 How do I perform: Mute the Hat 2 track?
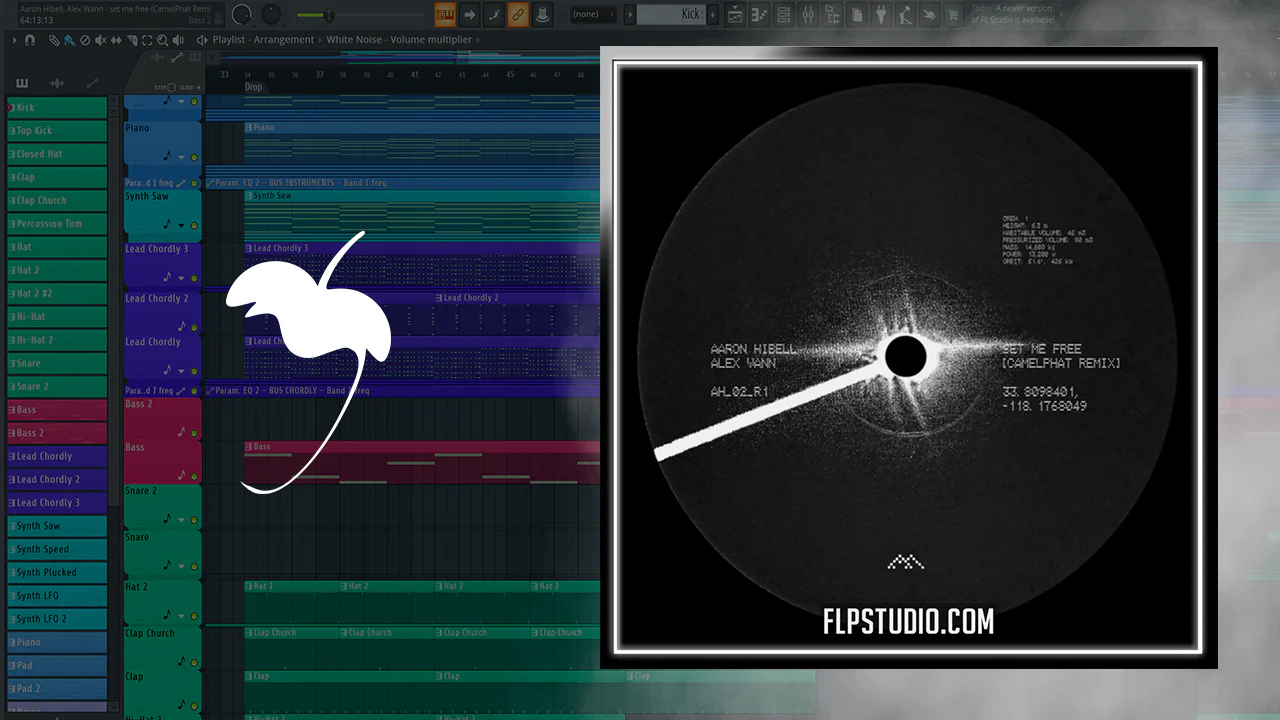click(x=194, y=616)
